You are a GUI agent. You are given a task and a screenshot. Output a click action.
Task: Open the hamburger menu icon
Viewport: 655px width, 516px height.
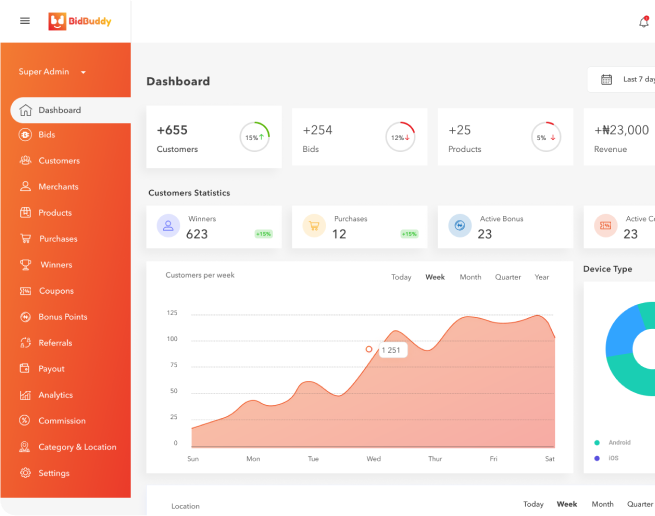point(25,20)
